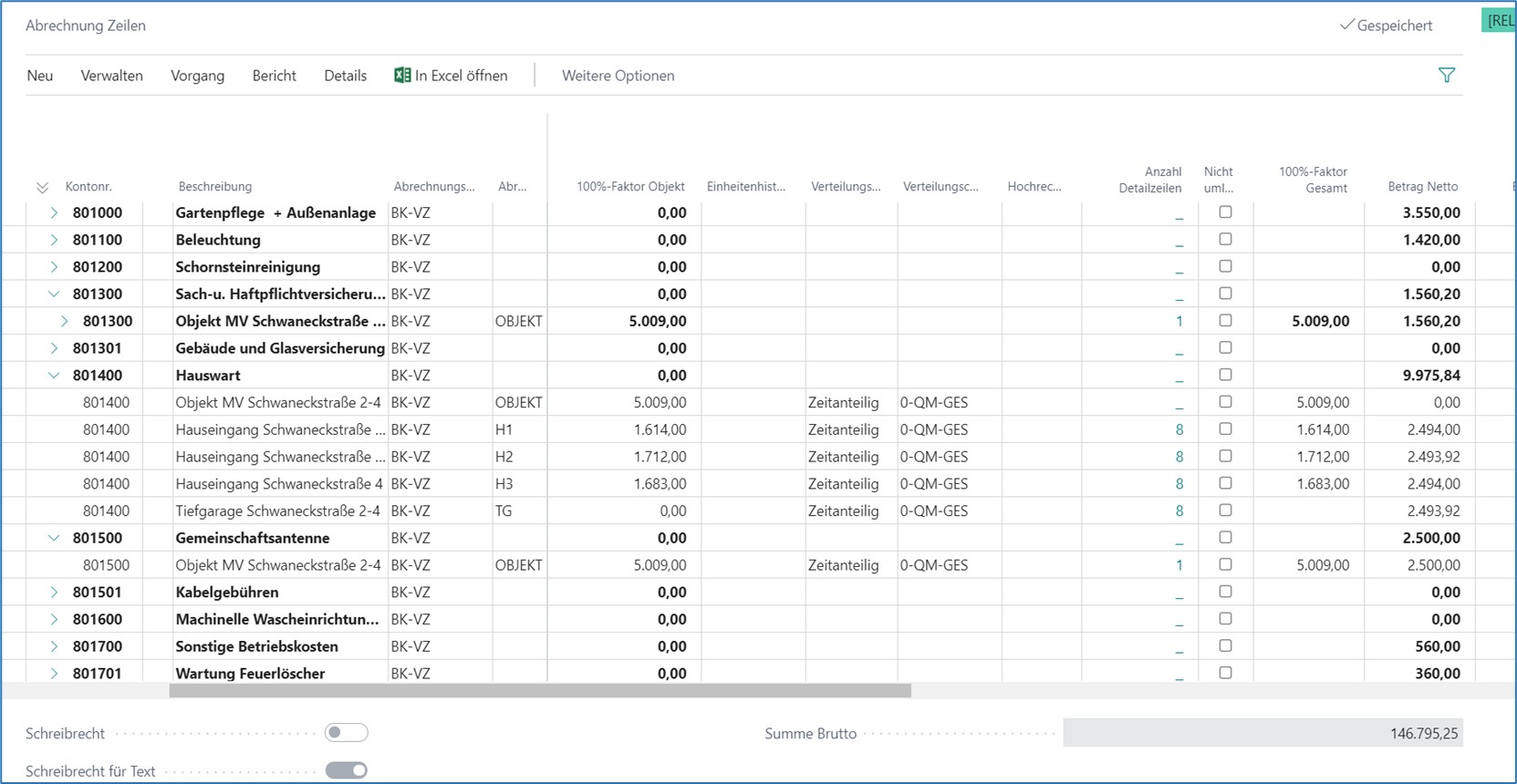Screen dimensions: 1517x784
Task: Open detail count link for Tiefgarage row
Action: point(1179,511)
